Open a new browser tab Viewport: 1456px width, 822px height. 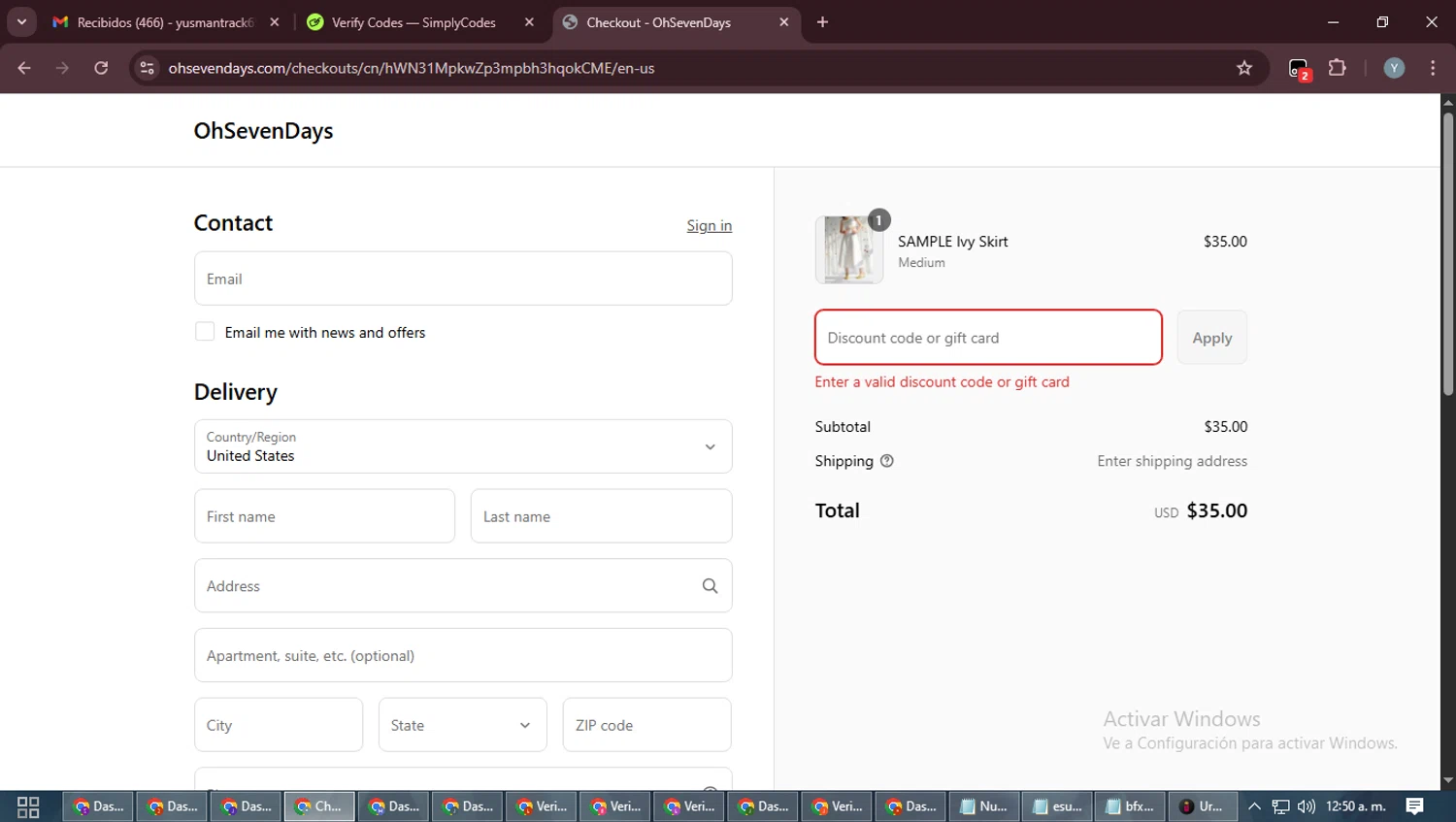[822, 22]
